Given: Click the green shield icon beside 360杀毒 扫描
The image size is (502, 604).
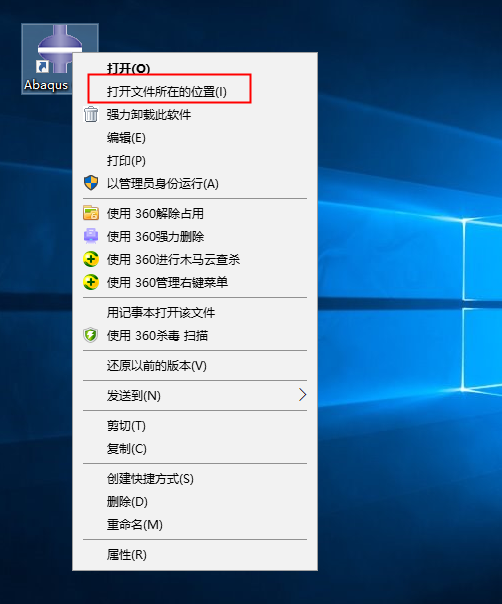Looking at the screenshot, I should point(91,335).
